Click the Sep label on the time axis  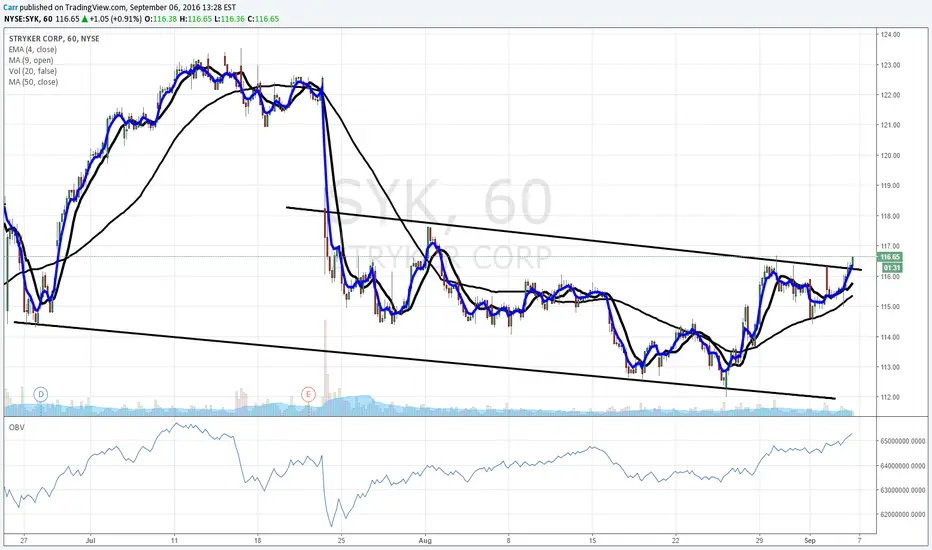coord(810,540)
